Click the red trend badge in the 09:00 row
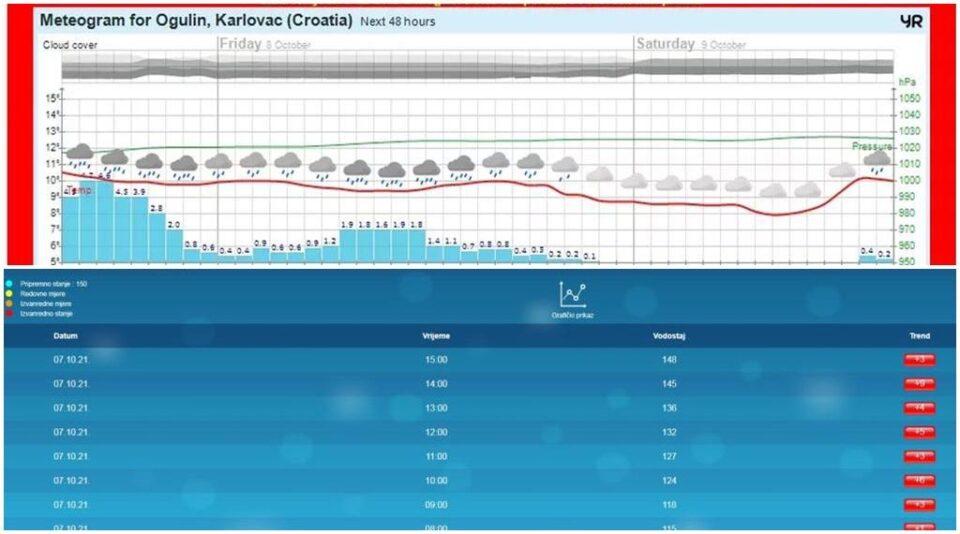 920,505
